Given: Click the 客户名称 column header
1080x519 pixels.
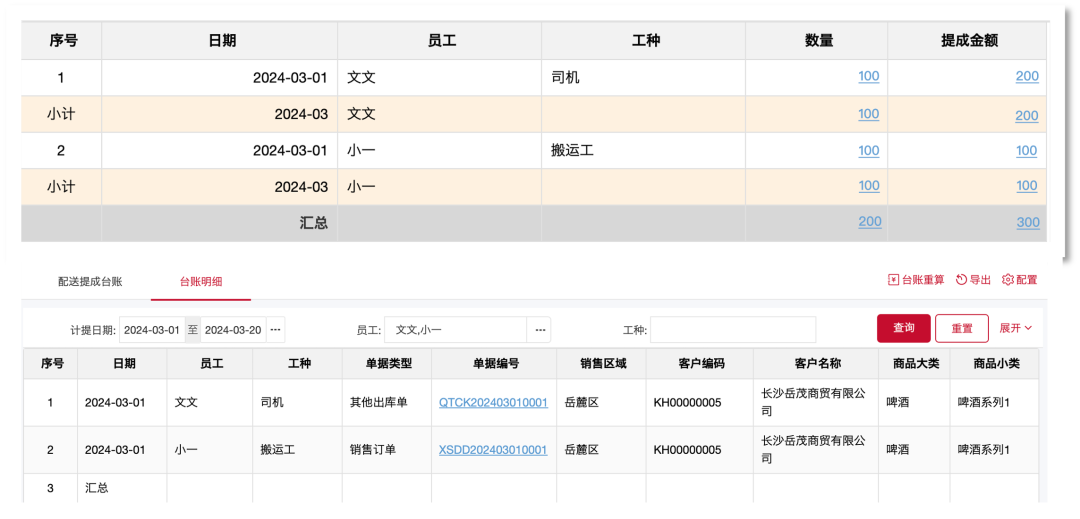Looking at the screenshot, I should pyautogui.click(x=816, y=363).
